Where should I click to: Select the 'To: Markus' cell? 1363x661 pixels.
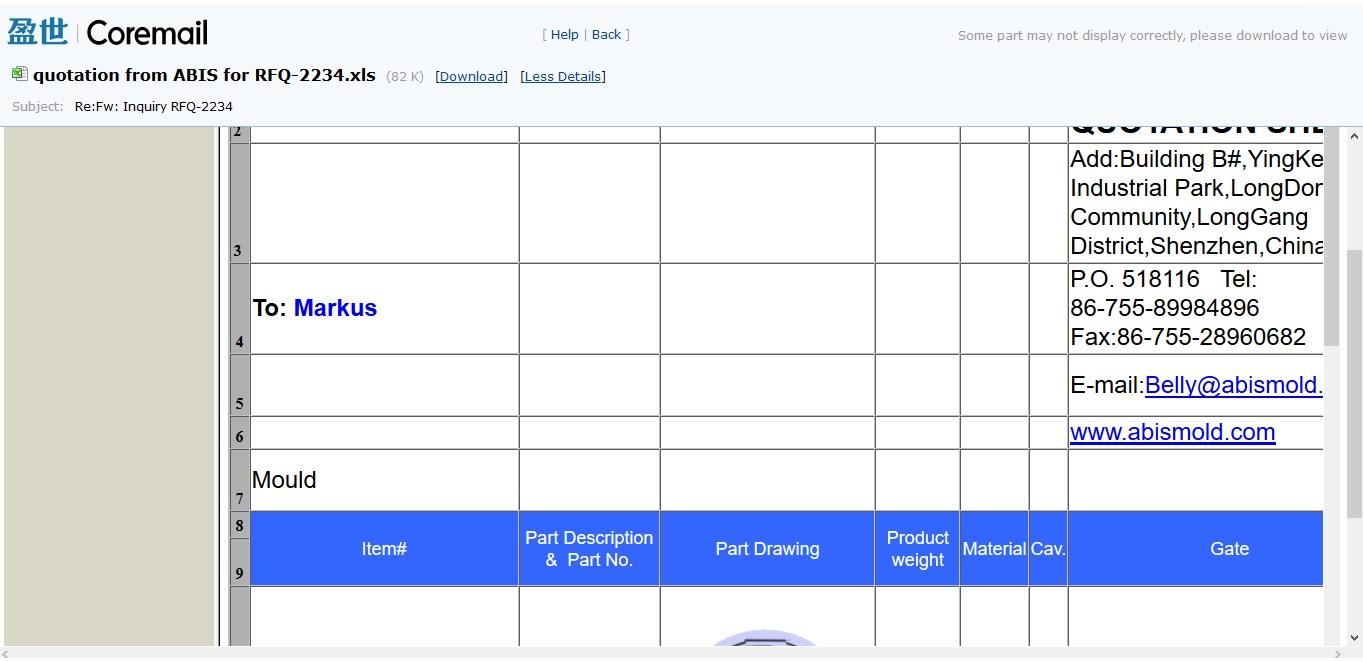315,308
